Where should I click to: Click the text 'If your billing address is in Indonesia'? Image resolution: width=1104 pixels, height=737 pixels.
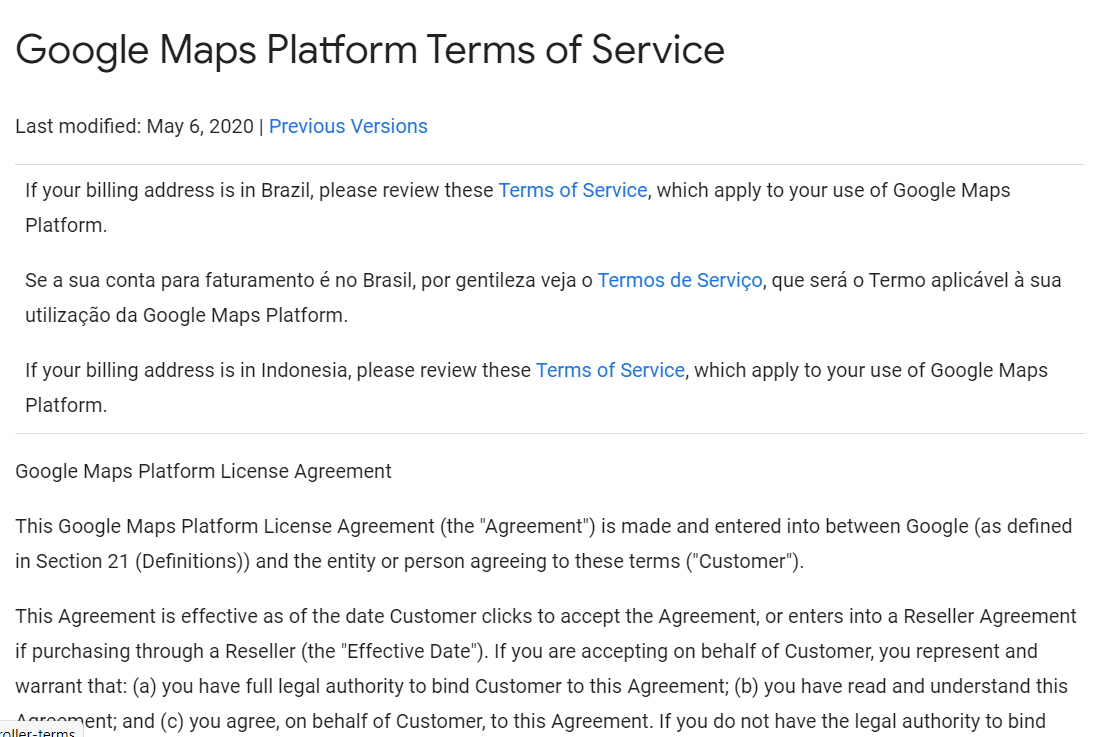coord(188,371)
